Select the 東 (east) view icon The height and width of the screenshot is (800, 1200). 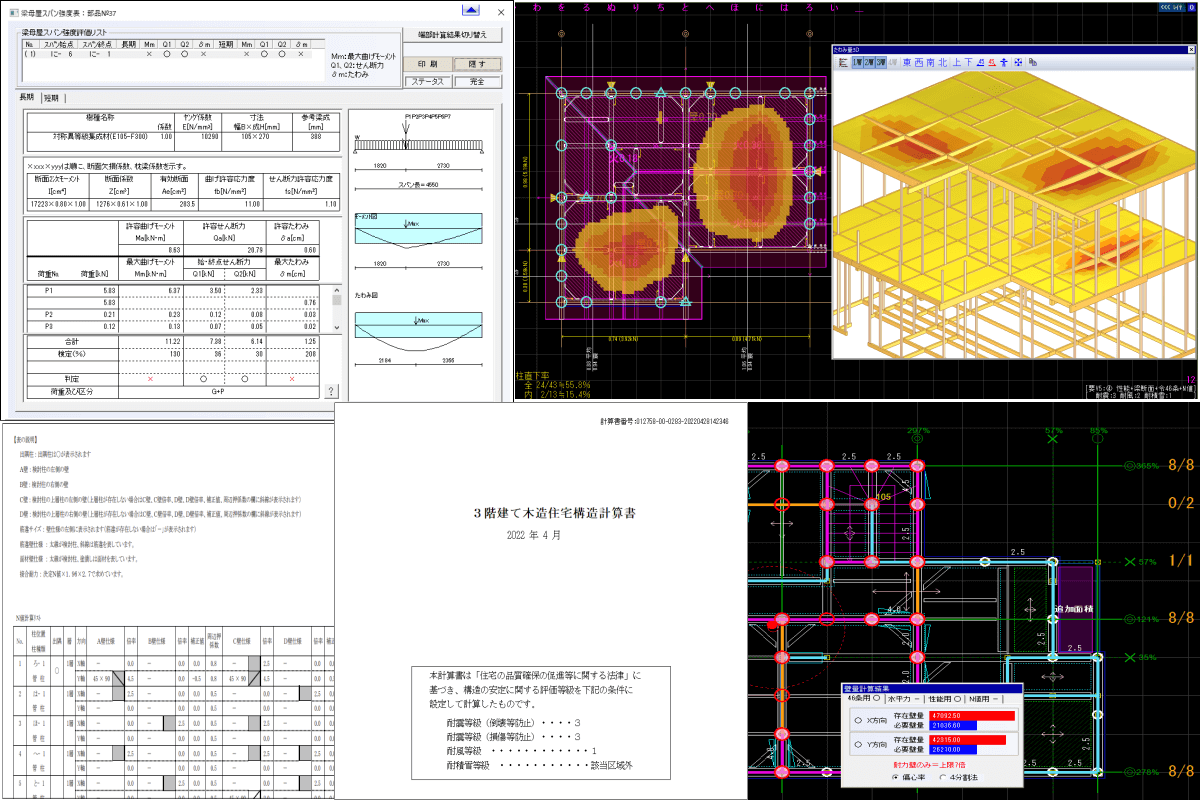pos(907,62)
